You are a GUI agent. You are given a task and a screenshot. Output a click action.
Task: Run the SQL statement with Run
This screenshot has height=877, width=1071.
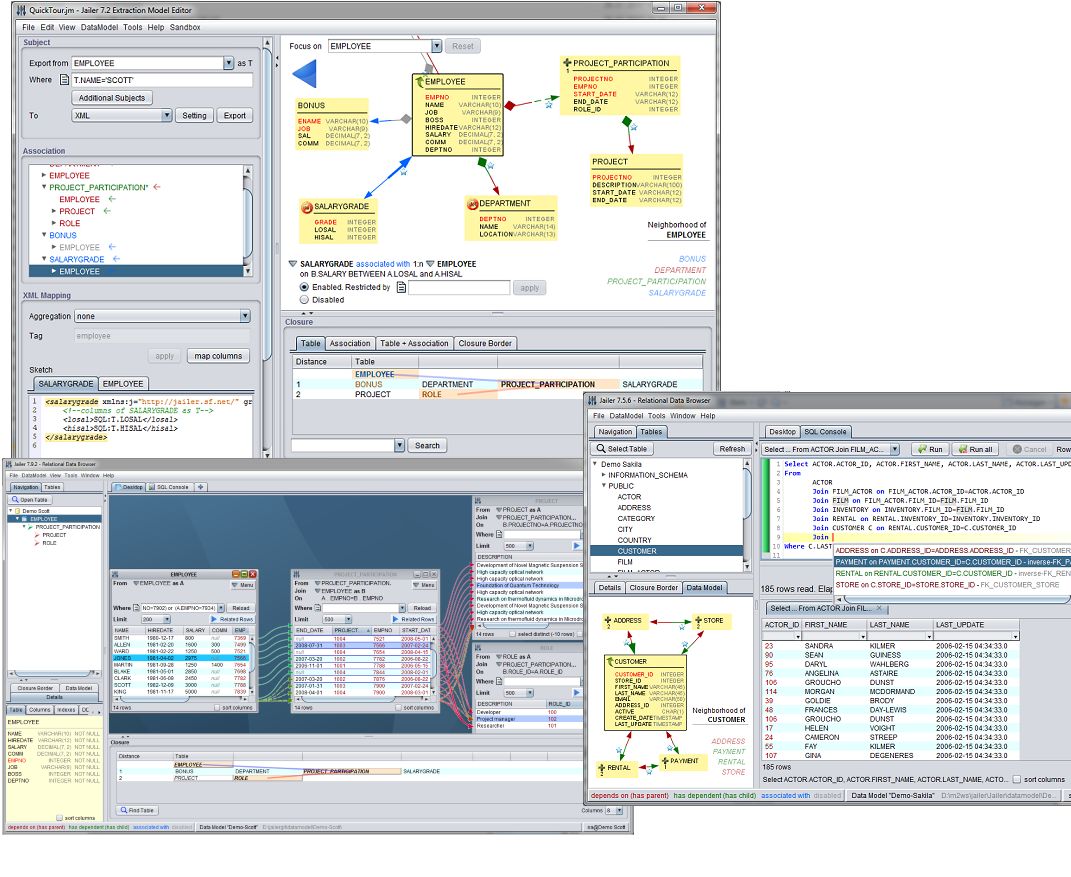click(x=930, y=449)
